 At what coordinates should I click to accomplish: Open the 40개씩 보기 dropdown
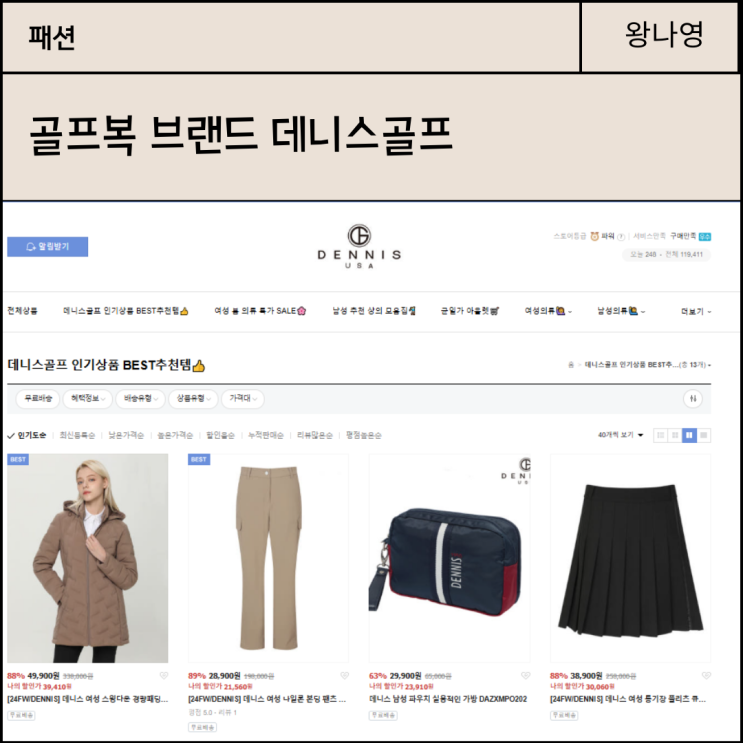[620, 435]
